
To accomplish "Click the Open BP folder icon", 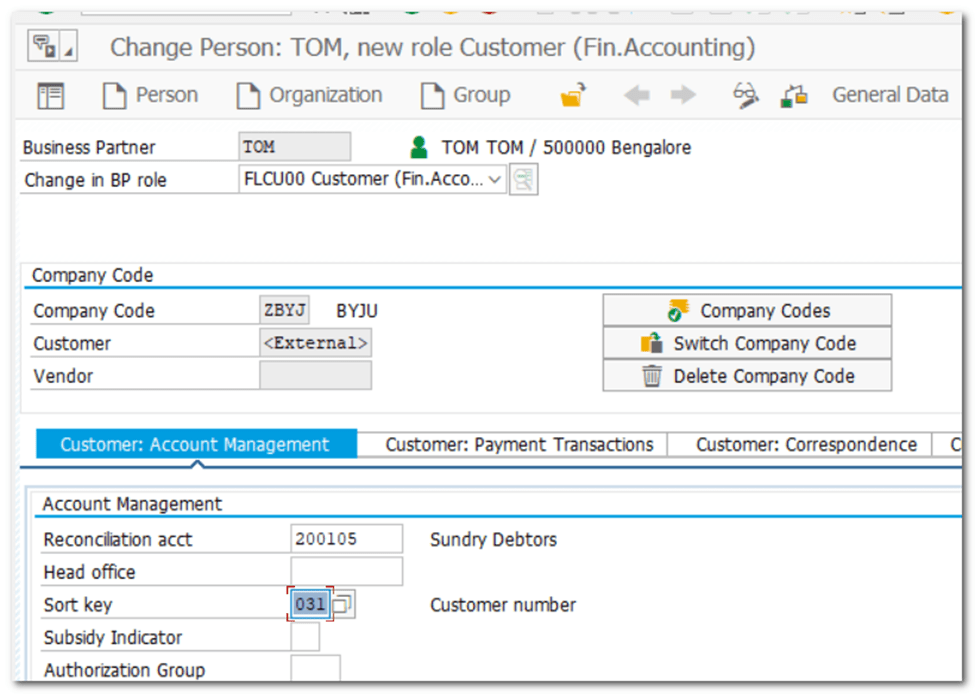I will coord(572,96).
